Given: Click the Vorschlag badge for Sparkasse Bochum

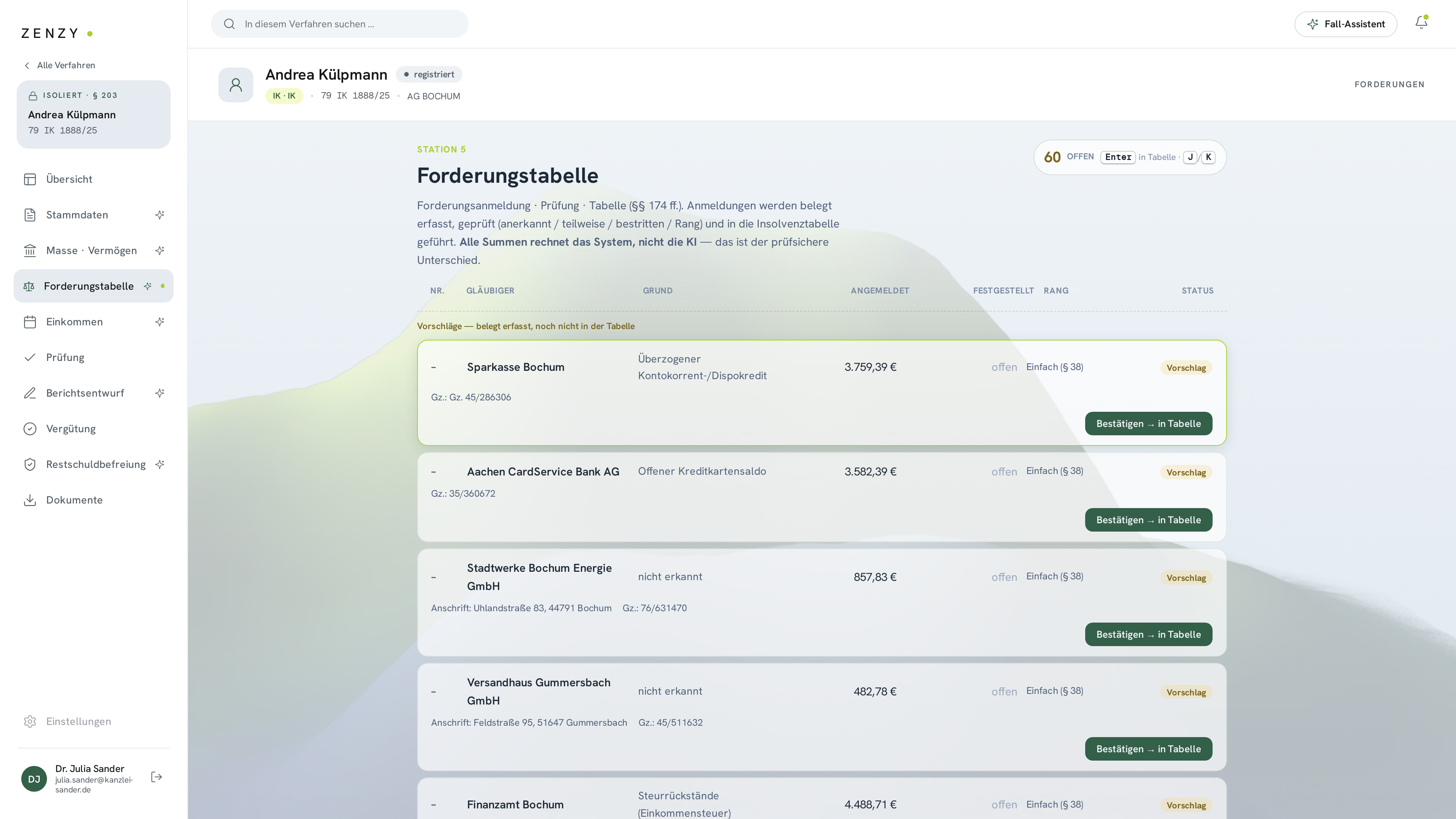Looking at the screenshot, I should click(1186, 367).
